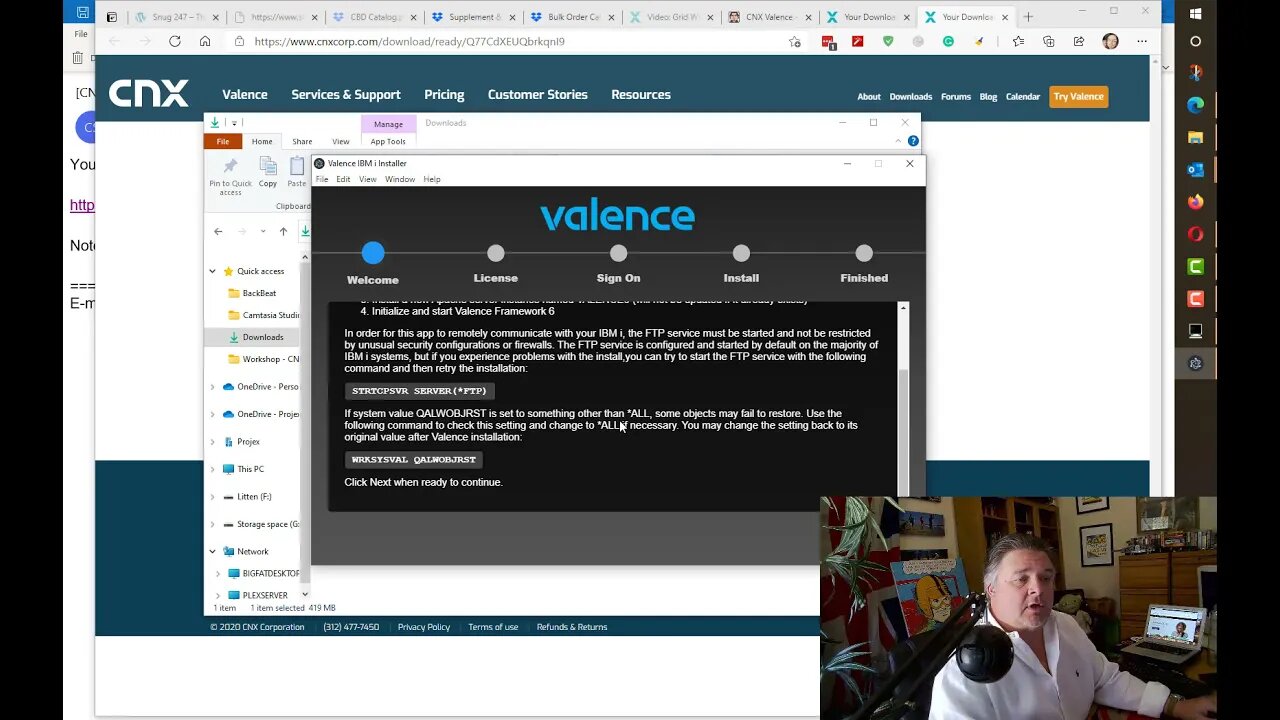Select Workshop folder in navigation pane
Screen dimensions: 1280x720
pos(264,359)
